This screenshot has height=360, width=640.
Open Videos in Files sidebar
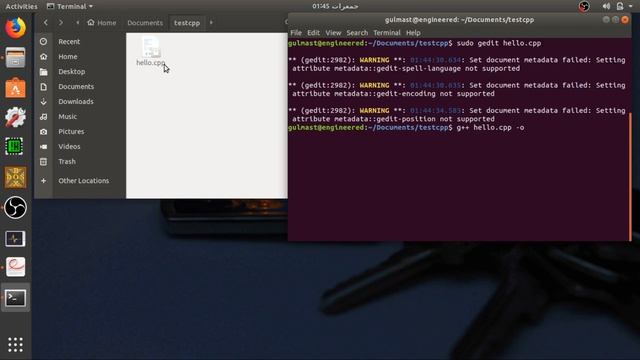[69, 147]
